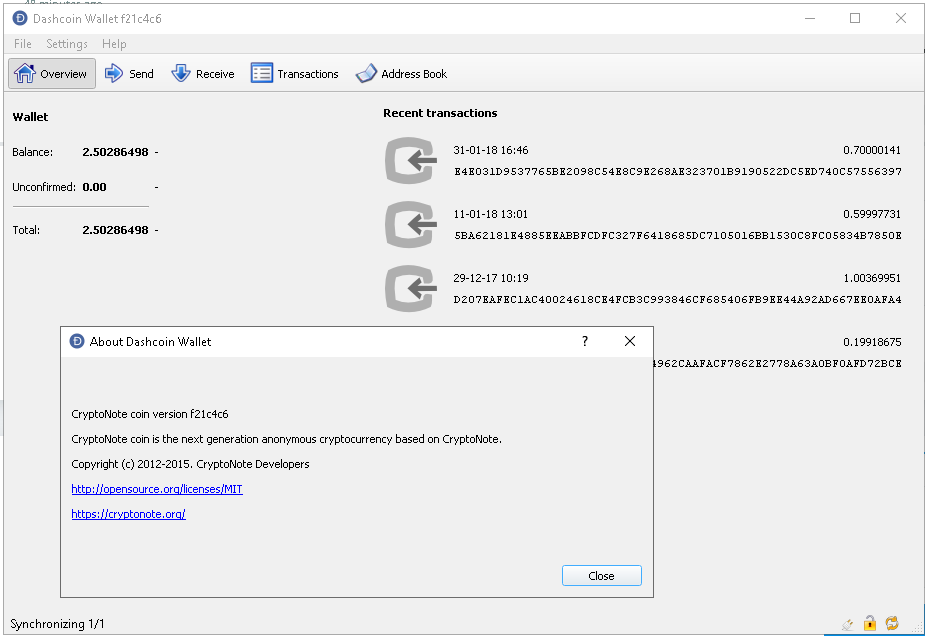Image resolution: width=925 pixels, height=636 pixels.
Task: Click the Copyright 2012-2015 CryptoNote Developers text
Action: [x=190, y=464]
